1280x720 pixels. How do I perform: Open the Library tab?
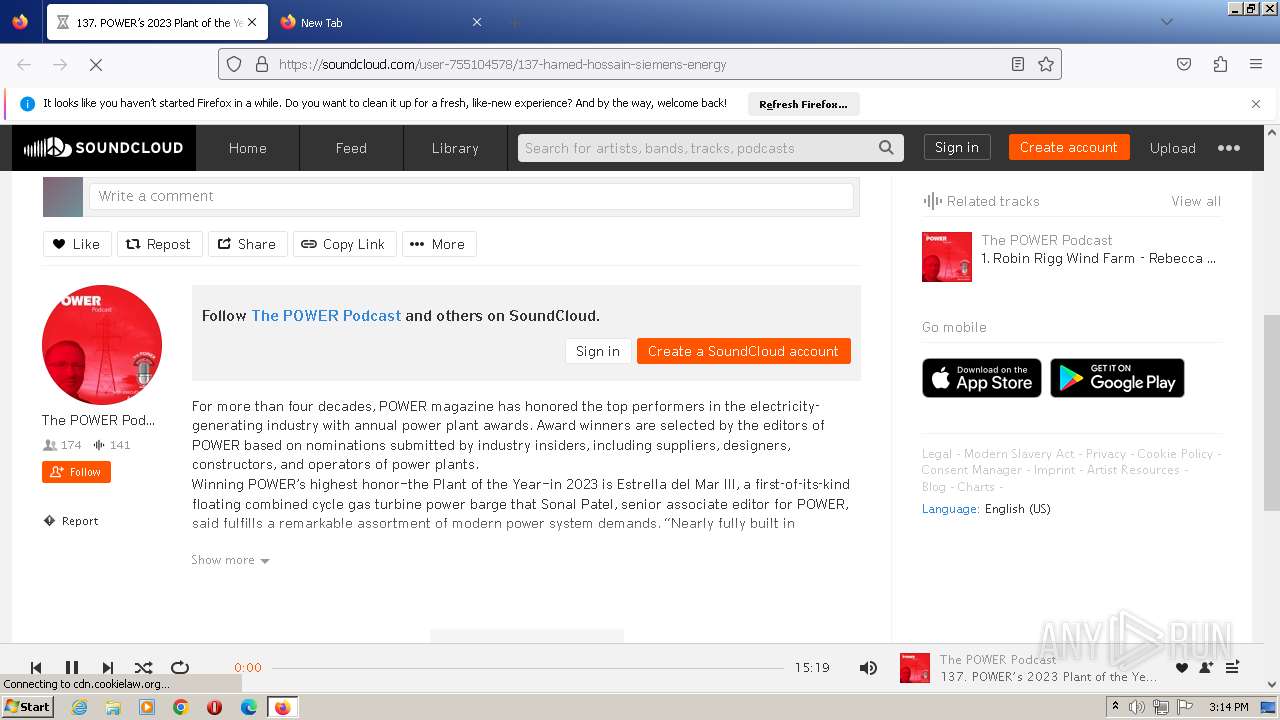tap(455, 148)
